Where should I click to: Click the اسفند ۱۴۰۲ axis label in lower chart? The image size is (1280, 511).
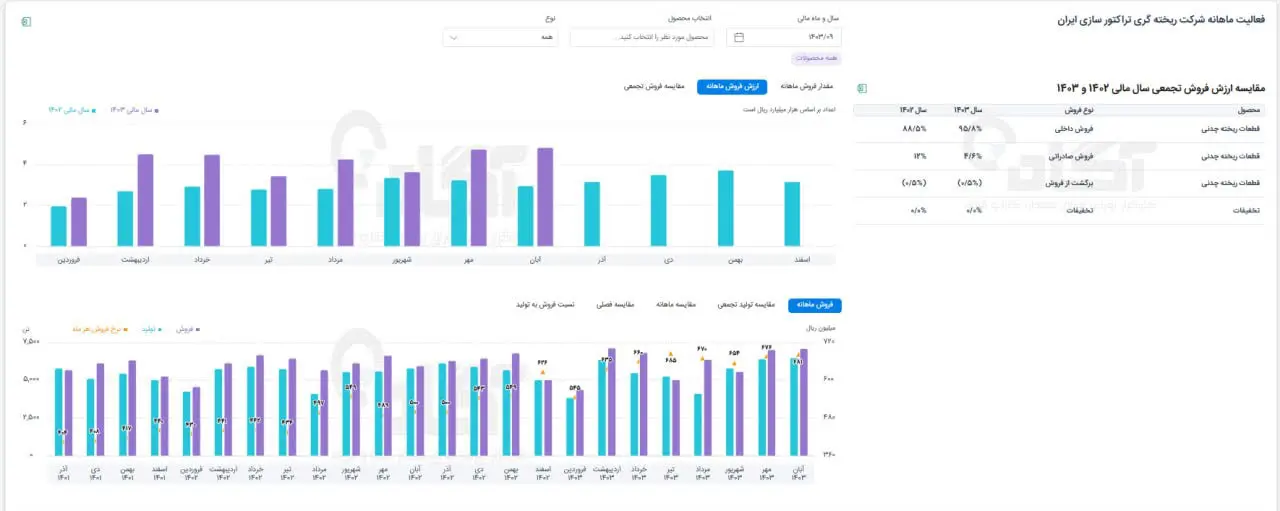tap(542, 472)
